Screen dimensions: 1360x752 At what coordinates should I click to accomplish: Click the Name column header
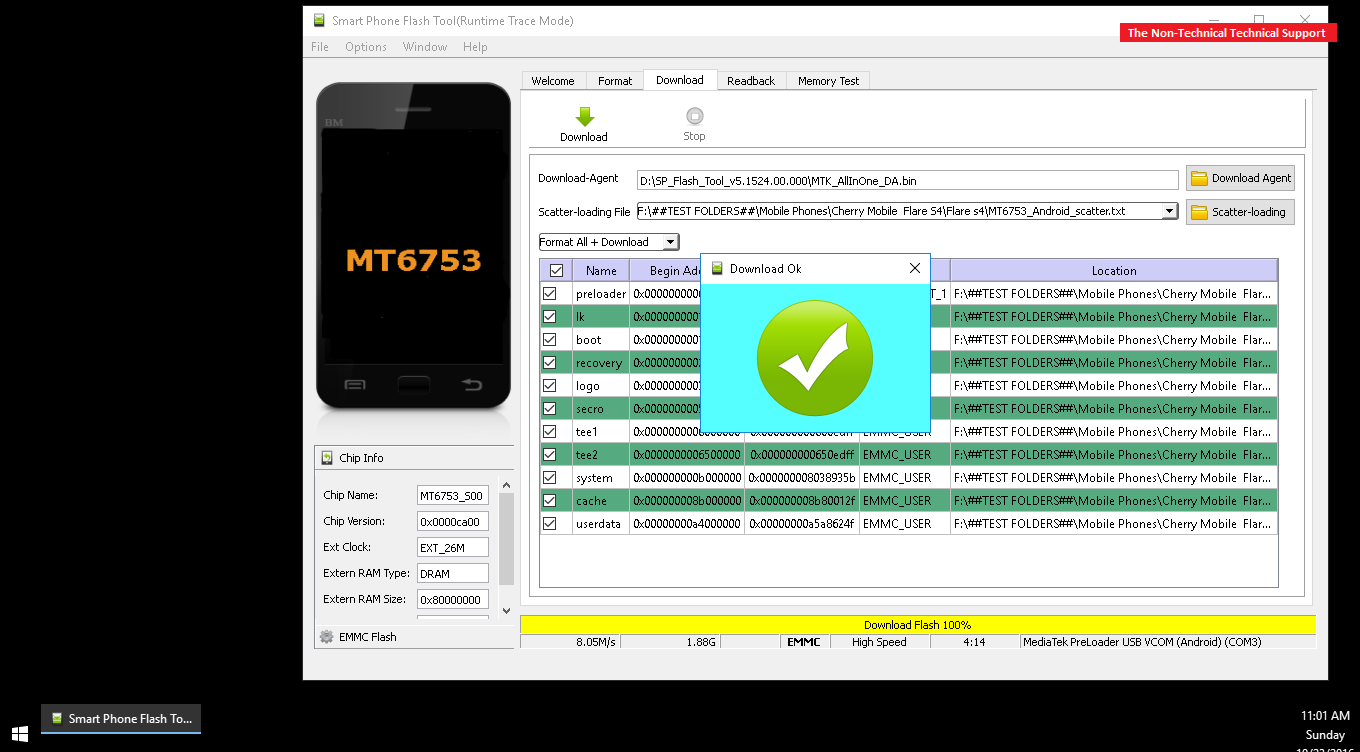[601, 270]
